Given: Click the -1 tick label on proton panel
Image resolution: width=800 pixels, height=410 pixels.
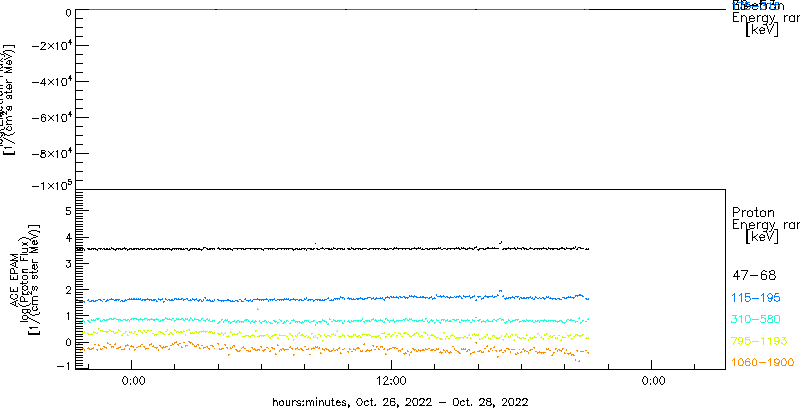Looking at the screenshot, I should pyautogui.click(x=64, y=364).
